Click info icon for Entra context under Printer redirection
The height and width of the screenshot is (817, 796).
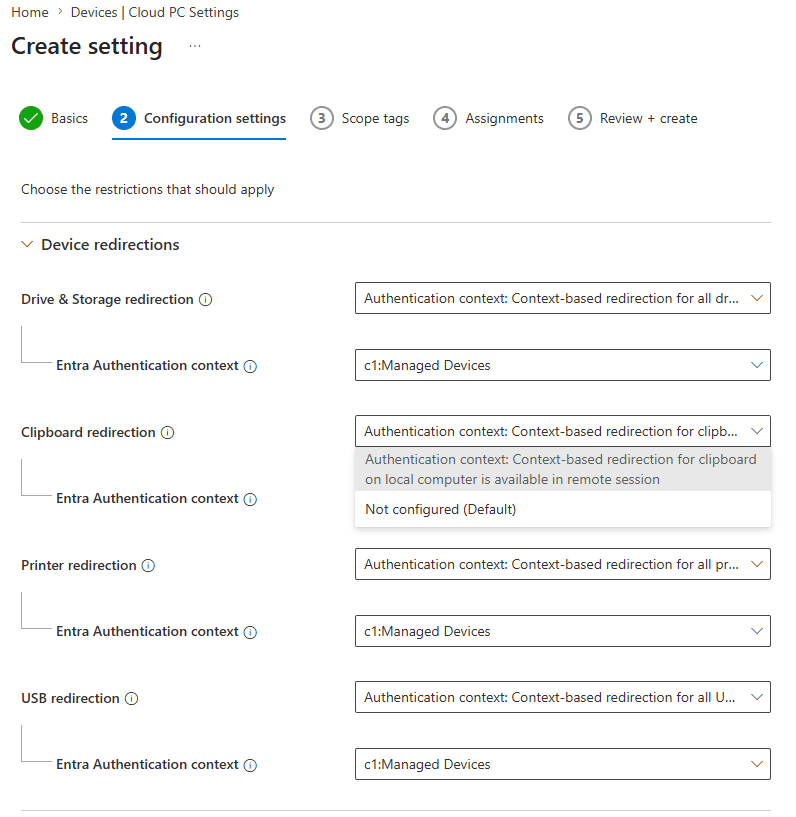[x=251, y=632]
